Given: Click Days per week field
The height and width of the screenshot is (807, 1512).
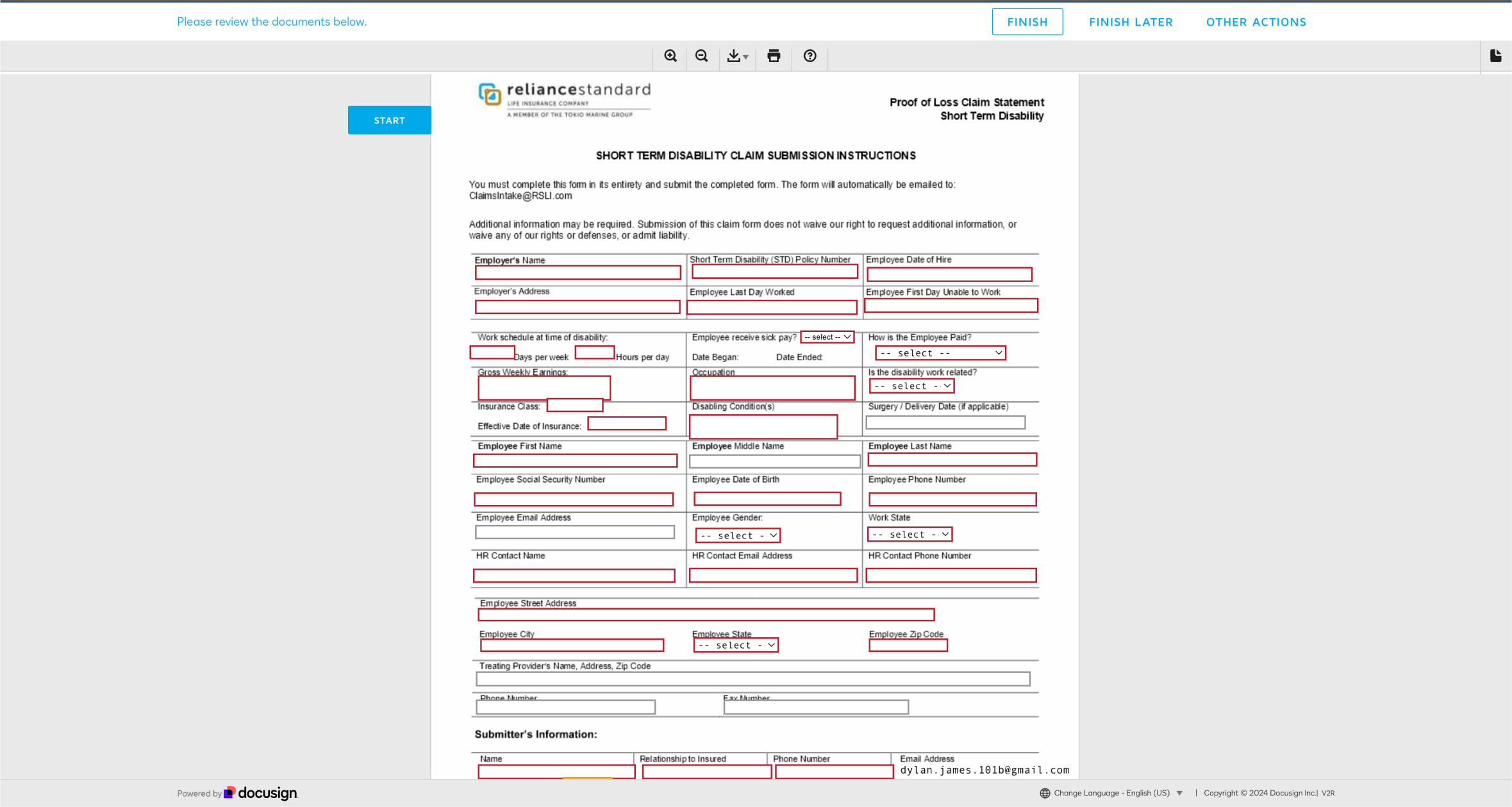Looking at the screenshot, I should tap(492, 352).
